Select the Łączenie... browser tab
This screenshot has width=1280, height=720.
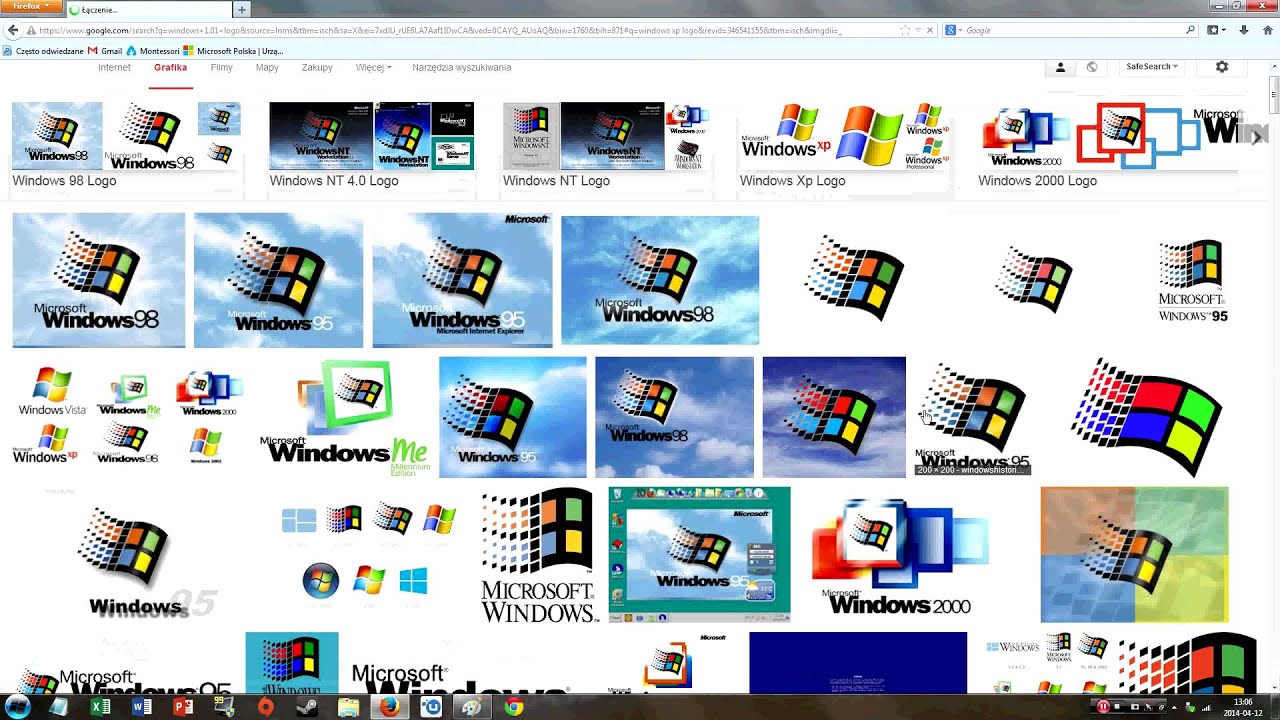(150, 9)
